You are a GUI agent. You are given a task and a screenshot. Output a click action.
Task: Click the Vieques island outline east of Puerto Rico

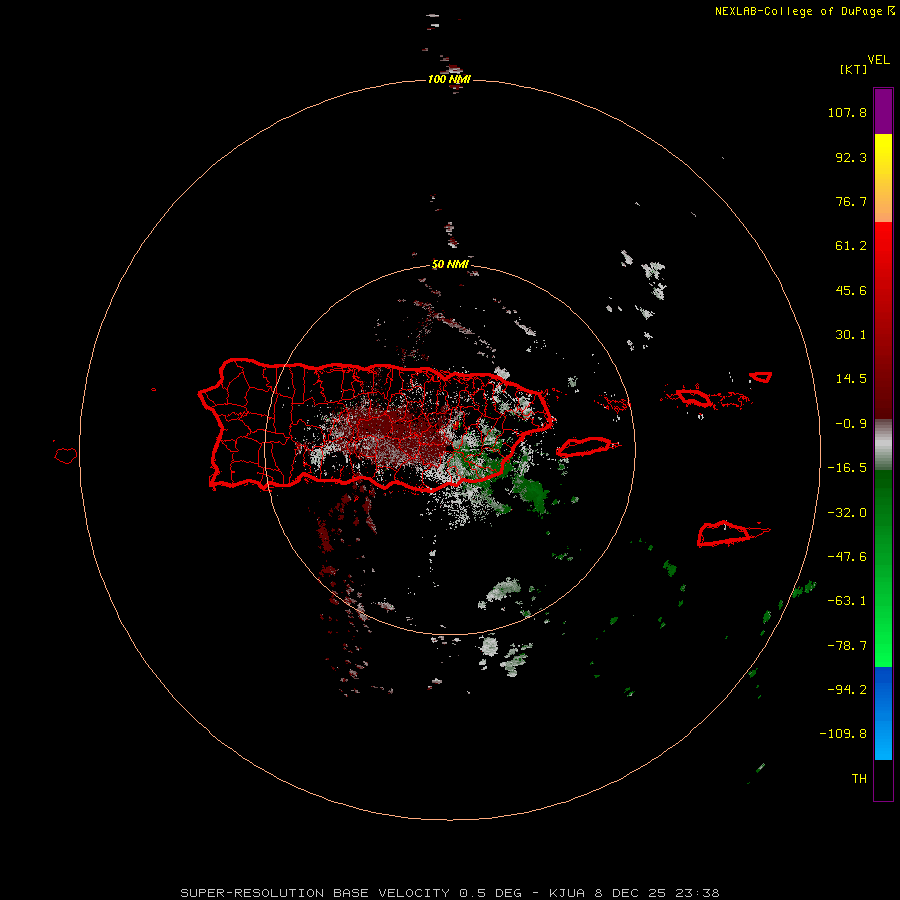(587, 446)
